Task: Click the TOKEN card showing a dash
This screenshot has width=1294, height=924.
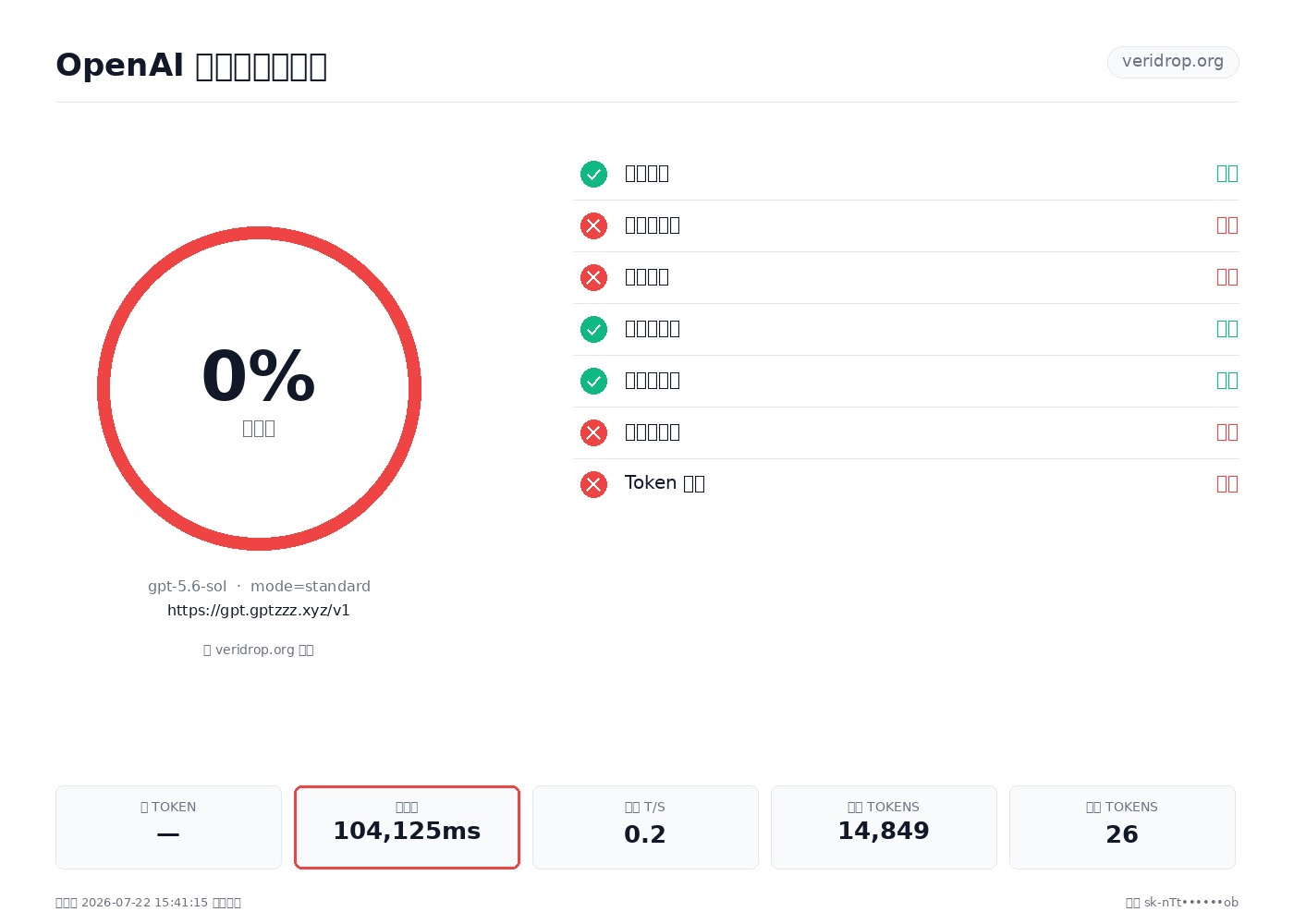Action: click(168, 827)
